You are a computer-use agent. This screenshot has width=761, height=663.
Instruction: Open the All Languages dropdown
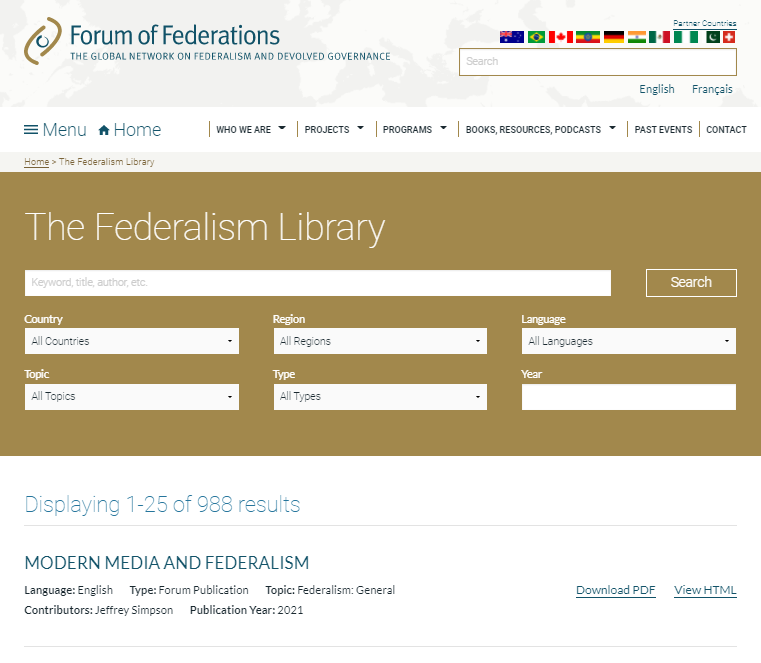(x=629, y=341)
